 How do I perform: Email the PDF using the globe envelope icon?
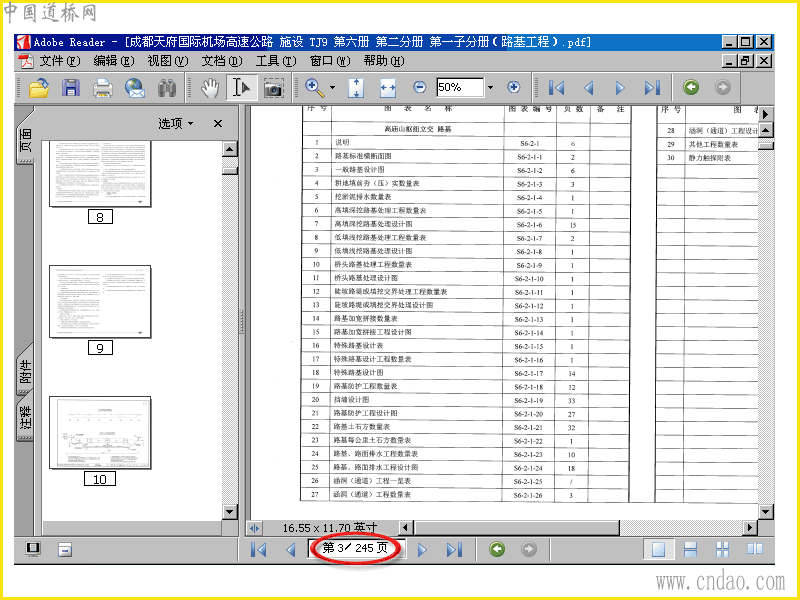click(x=135, y=88)
